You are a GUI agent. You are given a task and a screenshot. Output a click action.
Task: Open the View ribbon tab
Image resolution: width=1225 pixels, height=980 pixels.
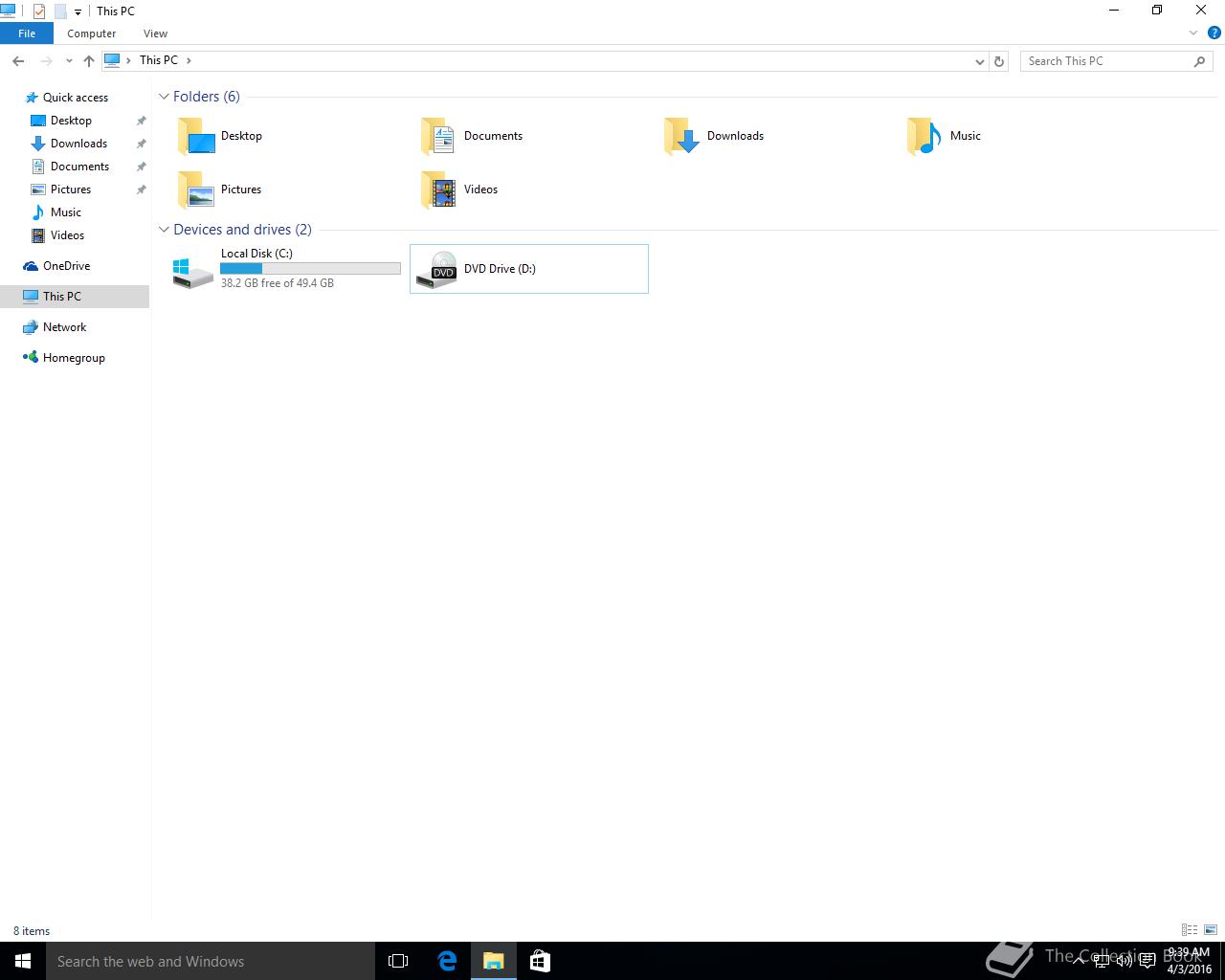(x=155, y=33)
